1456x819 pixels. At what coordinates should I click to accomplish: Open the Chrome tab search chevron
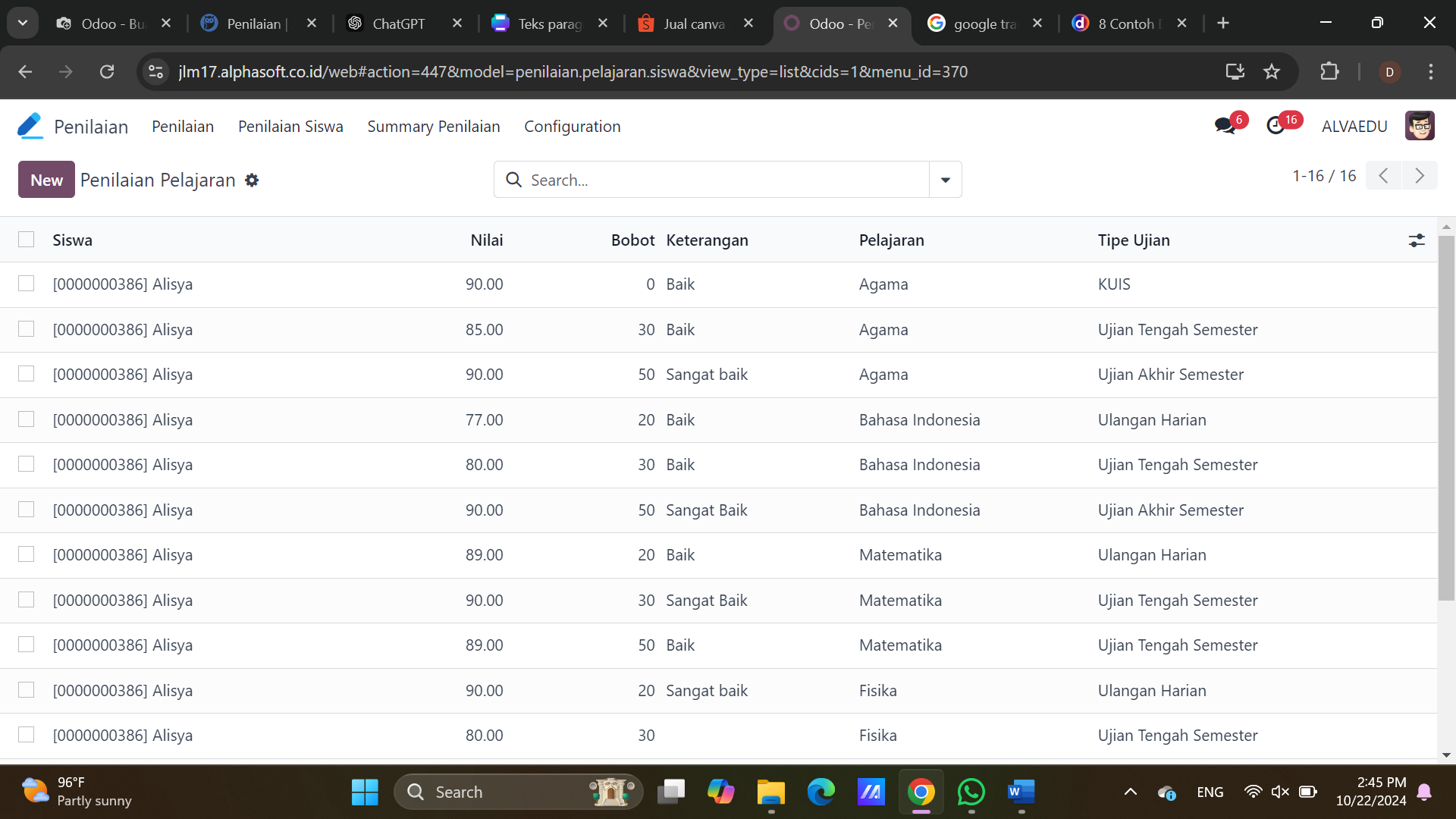point(23,23)
